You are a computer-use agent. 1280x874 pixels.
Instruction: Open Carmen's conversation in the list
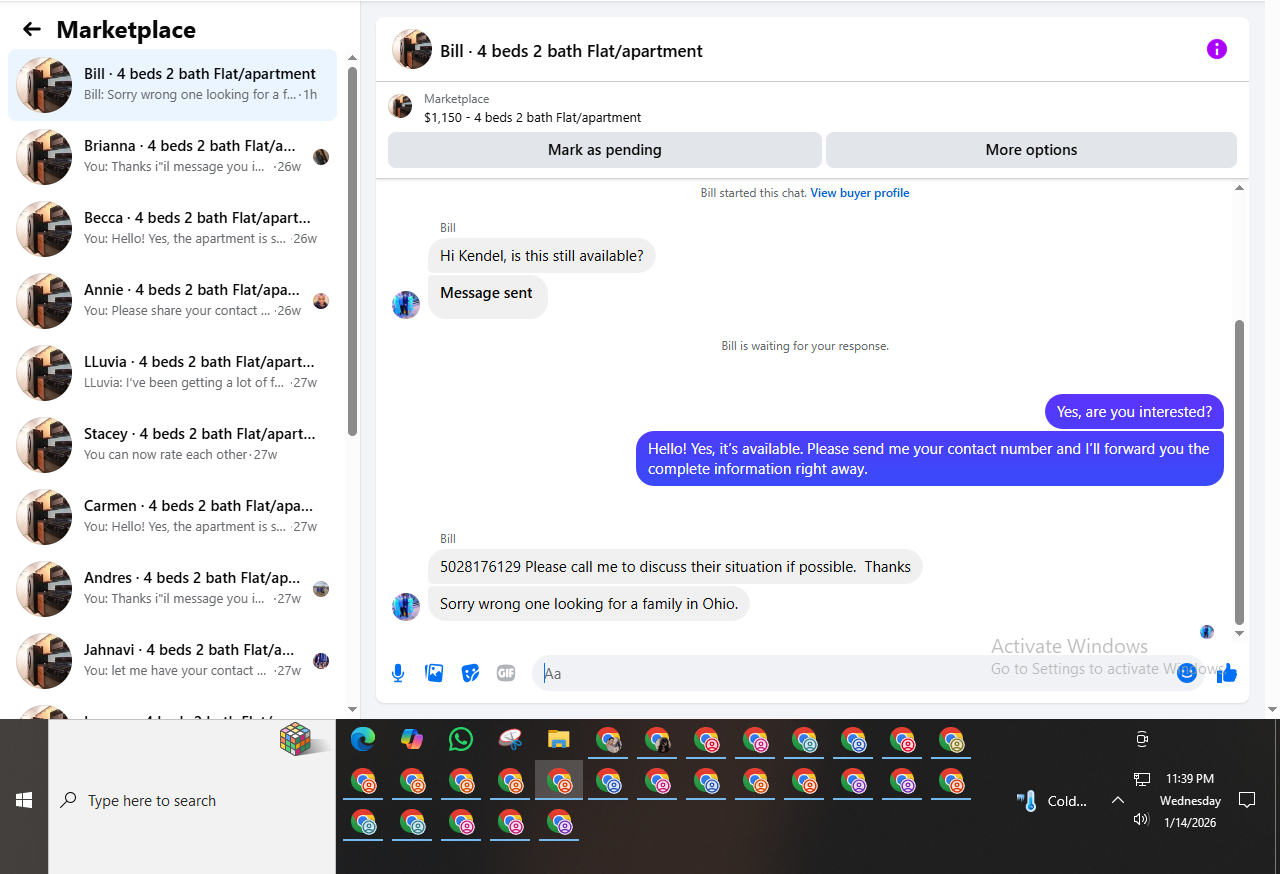[172, 517]
